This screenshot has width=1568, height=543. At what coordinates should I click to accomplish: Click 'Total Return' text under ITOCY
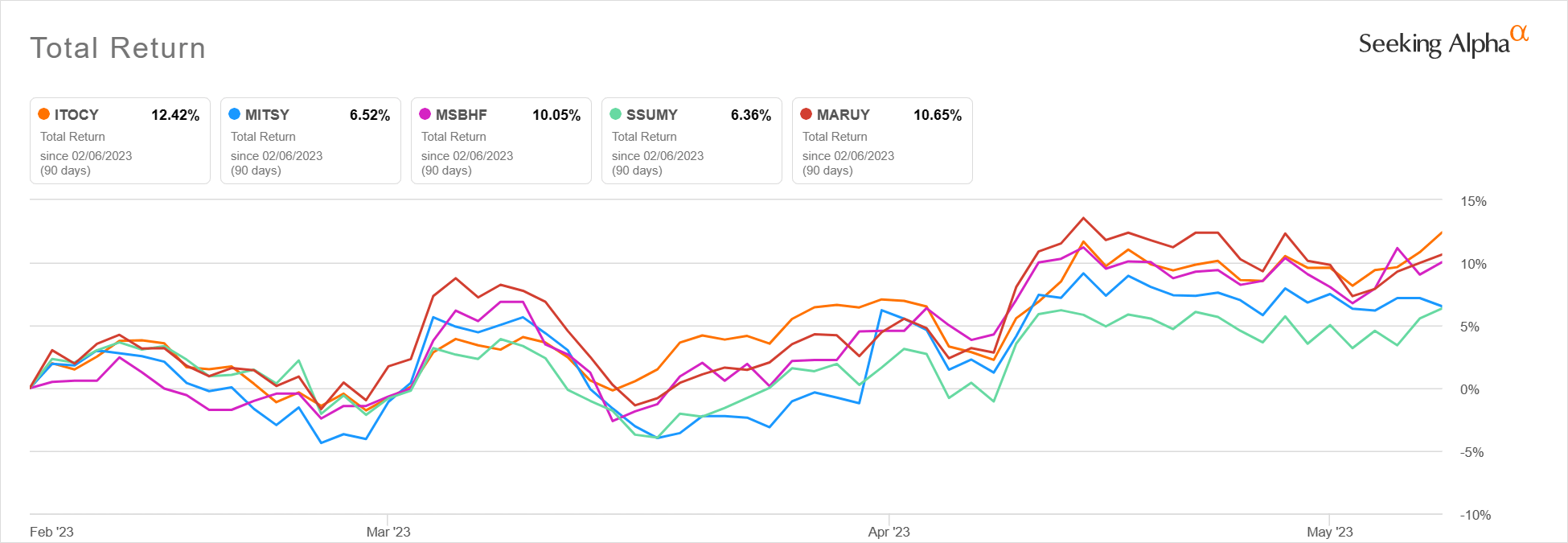pyautogui.click(x=72, y=137)
